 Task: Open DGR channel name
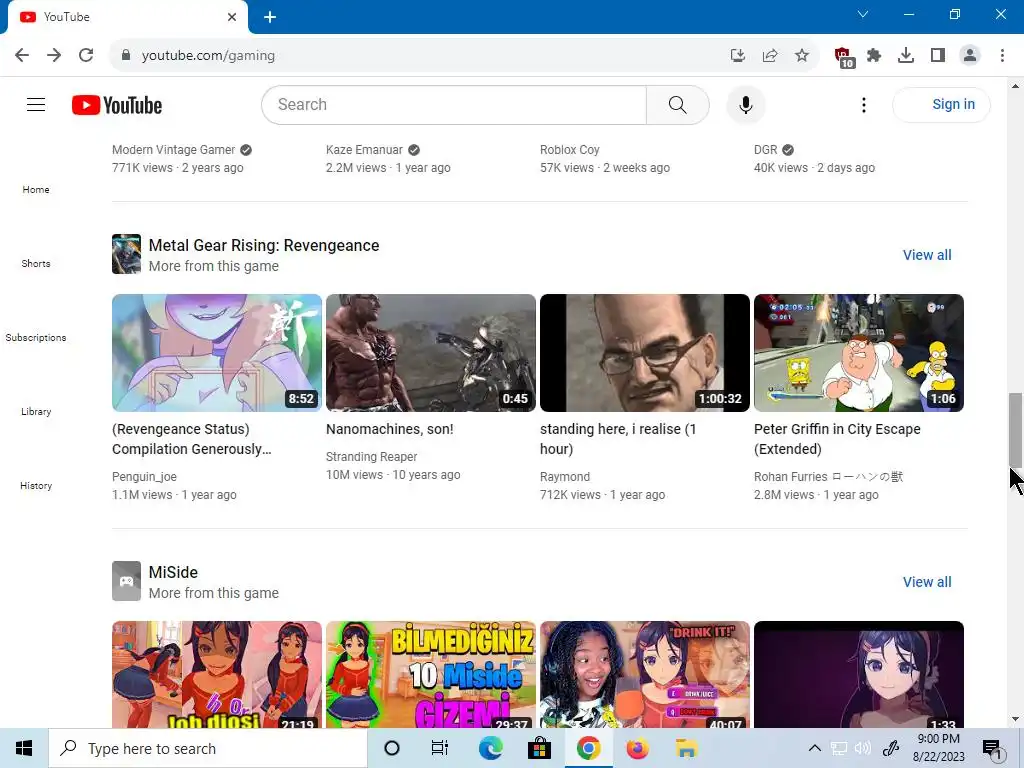click(765, 150)
